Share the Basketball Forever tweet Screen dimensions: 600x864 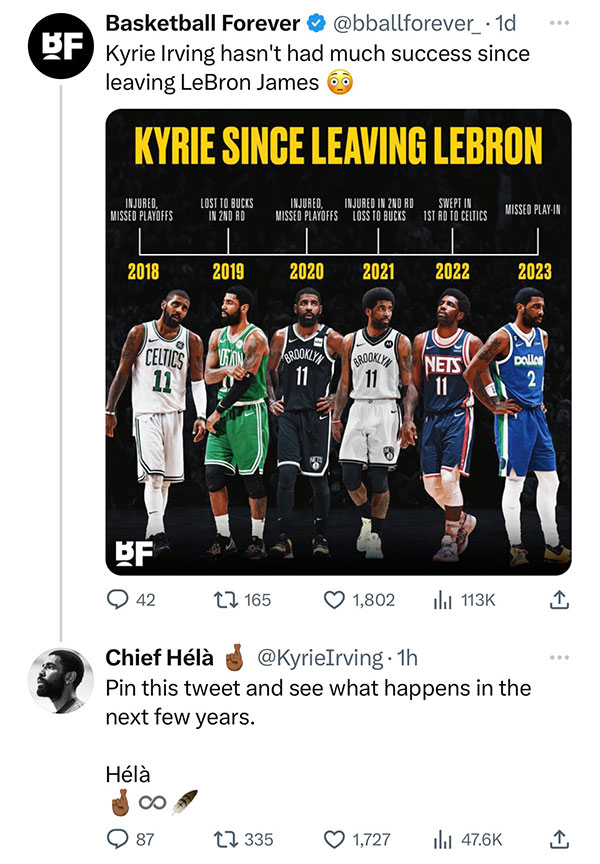click(x=560, y=600)
